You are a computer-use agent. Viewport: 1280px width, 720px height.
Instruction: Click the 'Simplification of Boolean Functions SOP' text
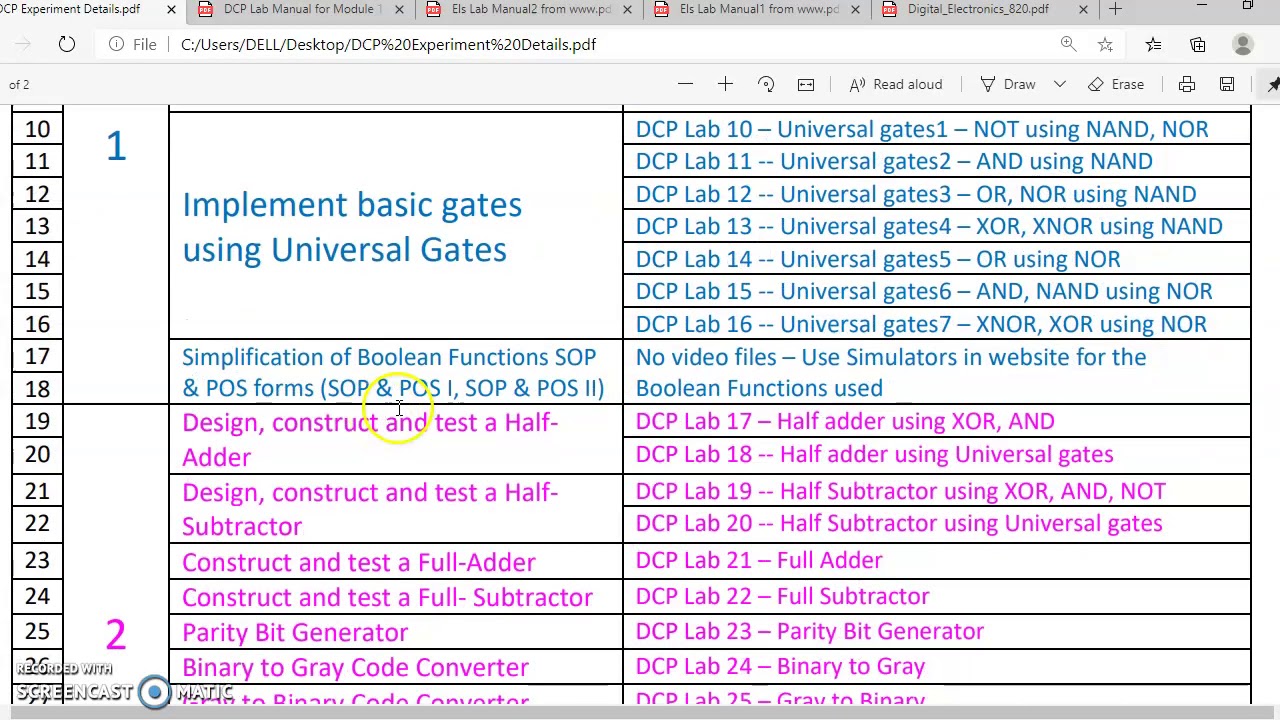pos(389,357)
